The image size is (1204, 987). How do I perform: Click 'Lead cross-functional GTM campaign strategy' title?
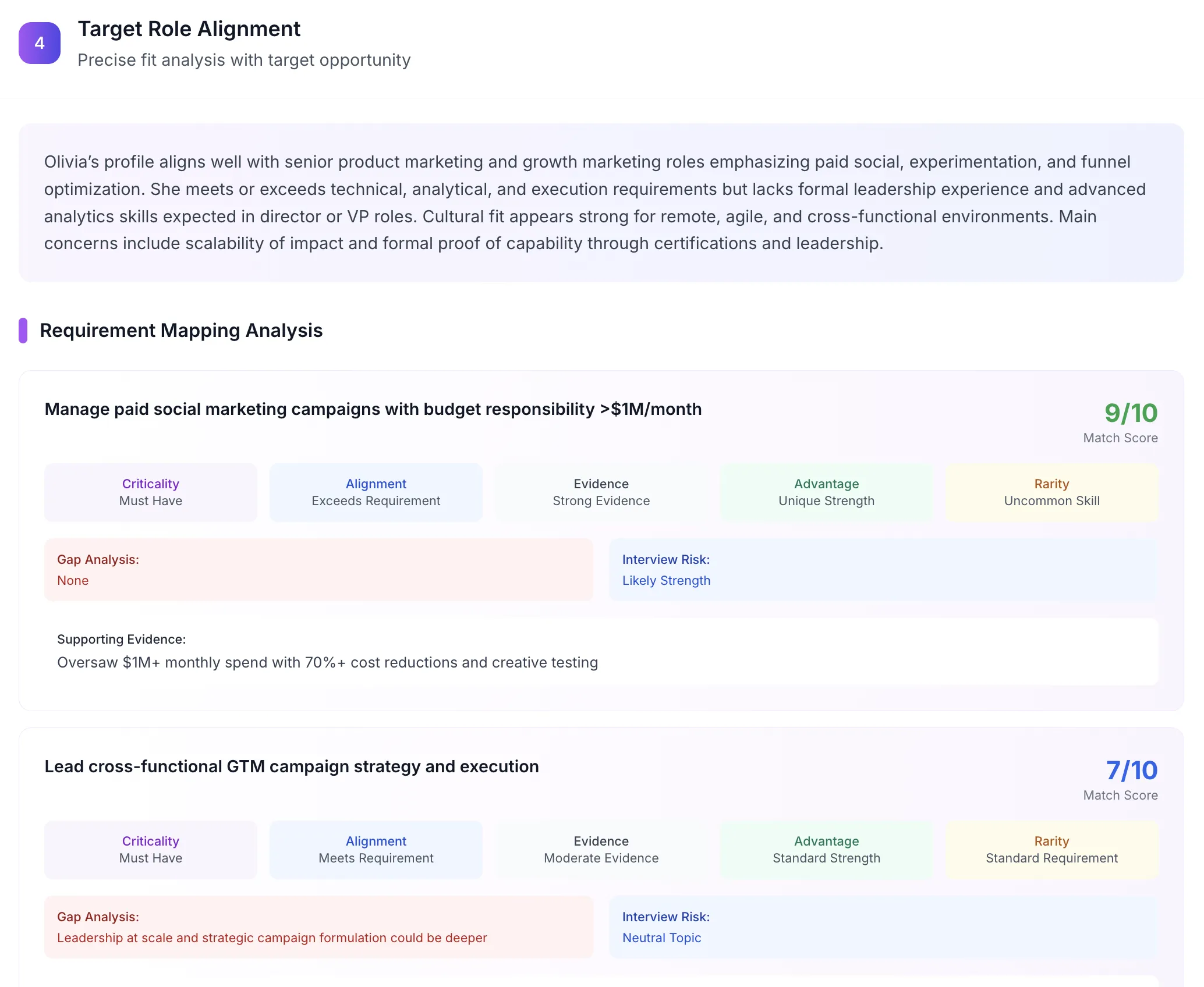coord(292,766)
